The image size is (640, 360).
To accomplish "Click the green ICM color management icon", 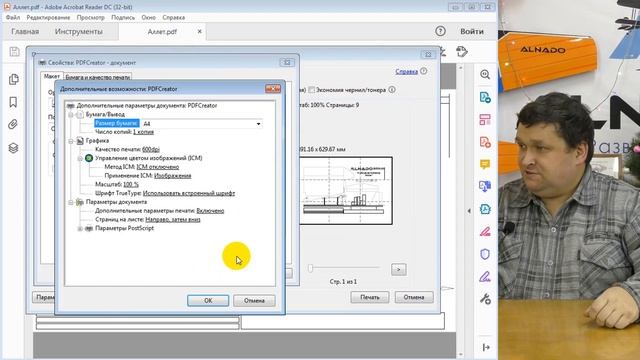I will 89,158.
